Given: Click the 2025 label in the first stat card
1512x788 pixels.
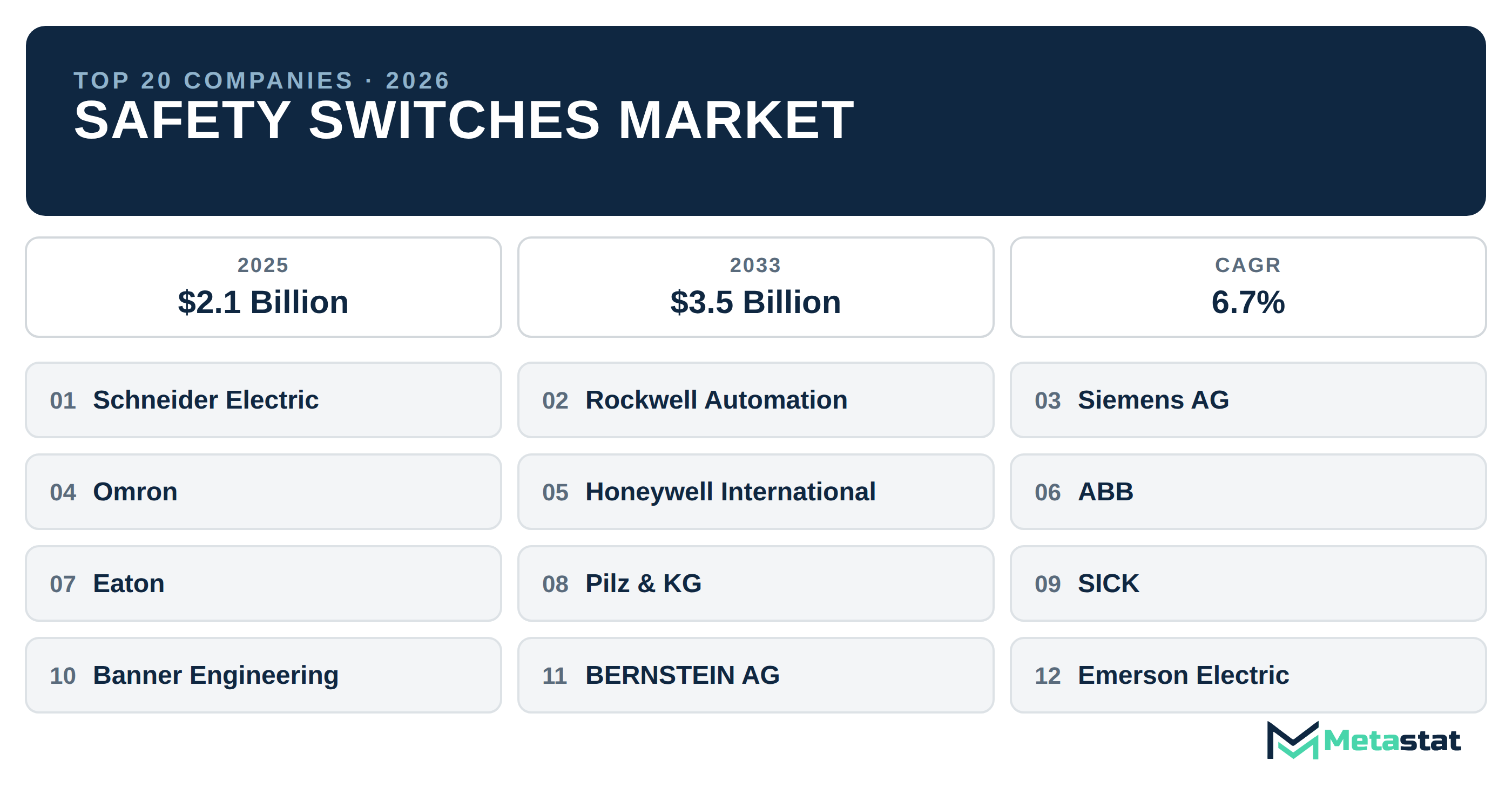Looking at the screenshot, I should (x=263, y=265).
